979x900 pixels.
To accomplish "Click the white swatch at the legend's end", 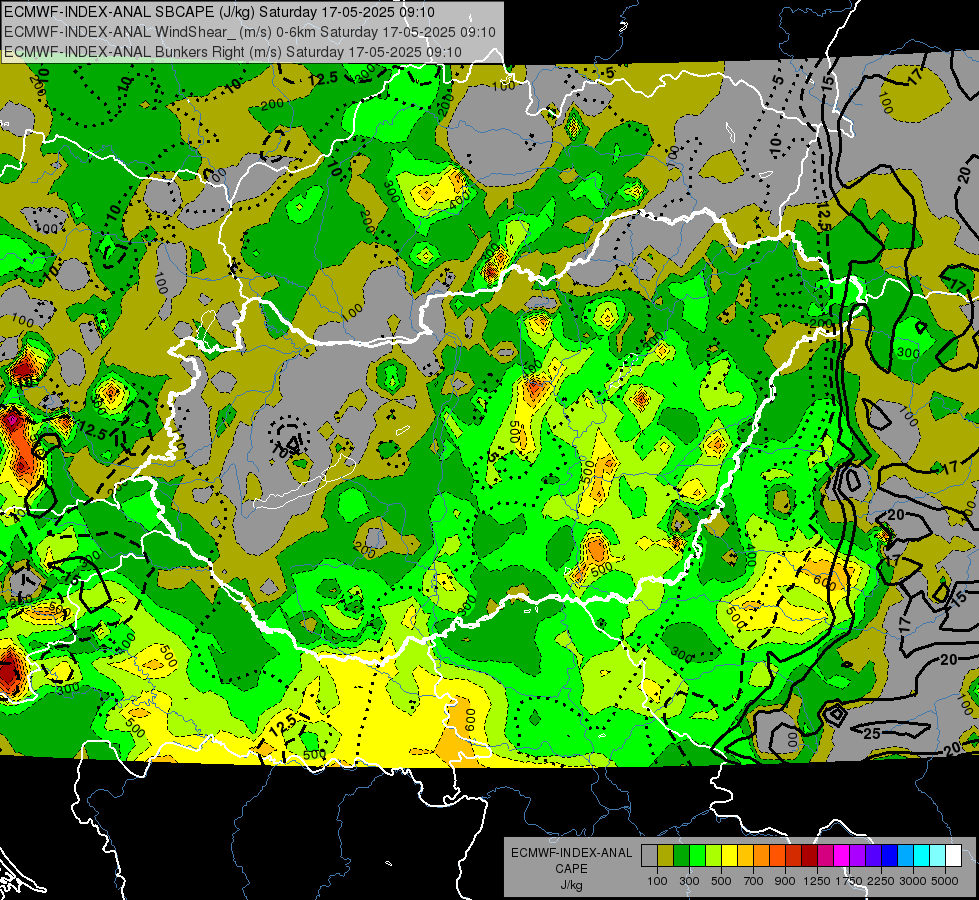I will tap(953, 856).
